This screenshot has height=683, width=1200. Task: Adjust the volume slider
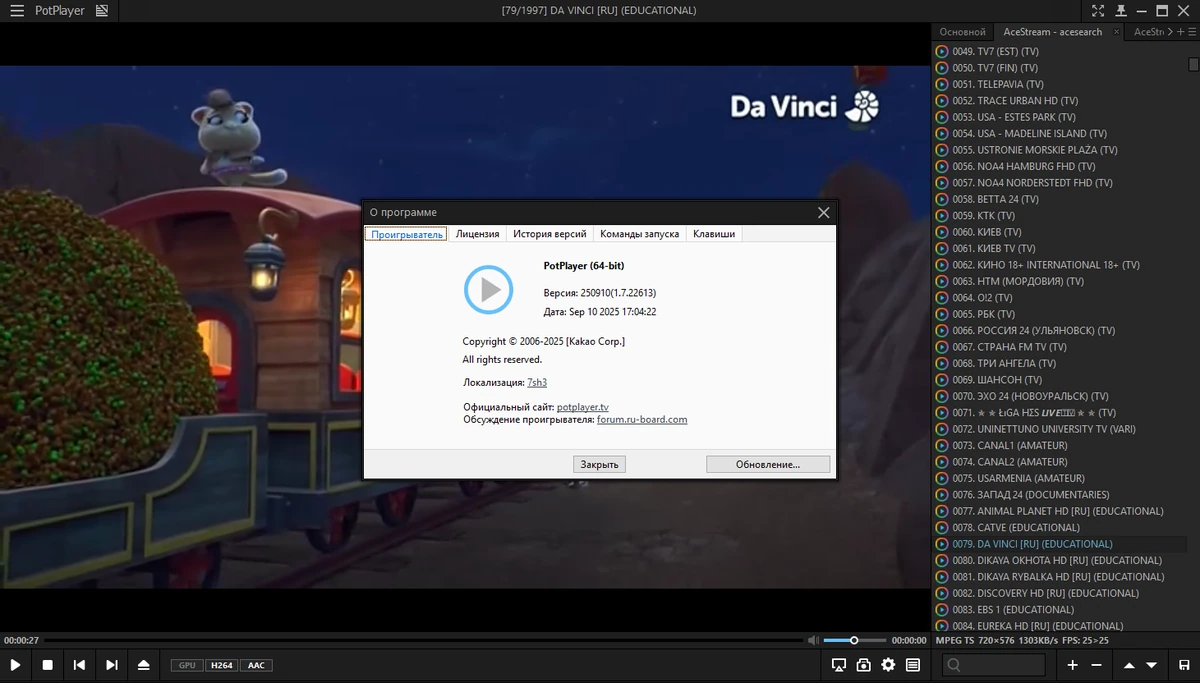click(855, 640)
